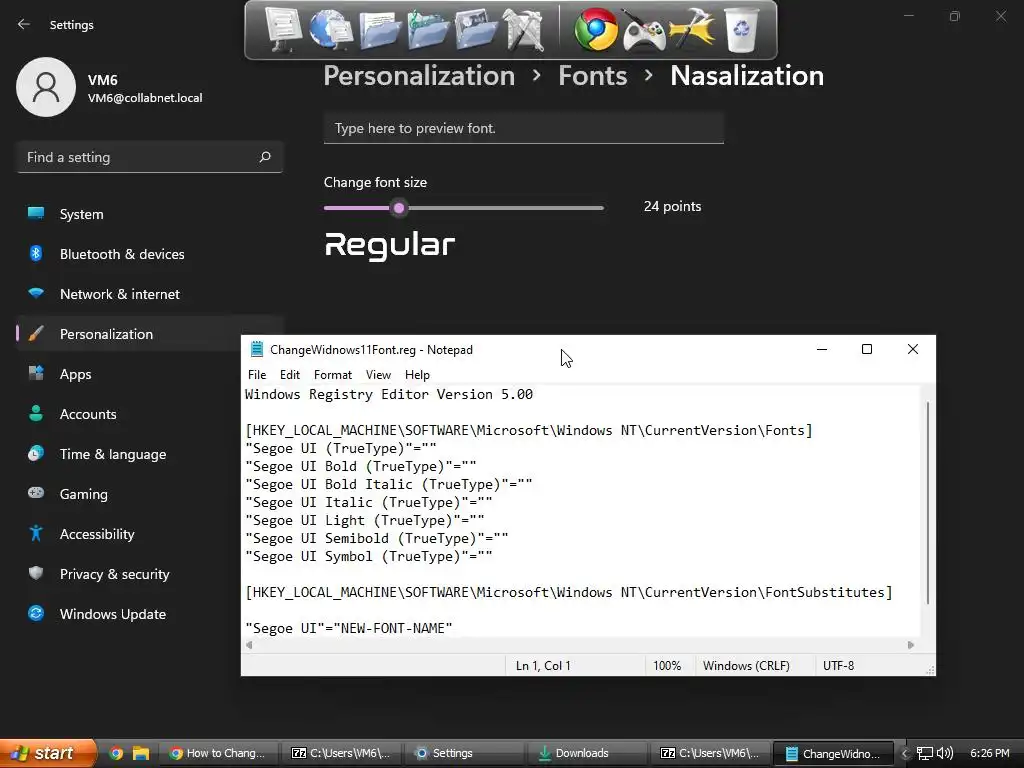Open the globe network icon in dock
The image size is (1024, 768).
tap(331, 29)
